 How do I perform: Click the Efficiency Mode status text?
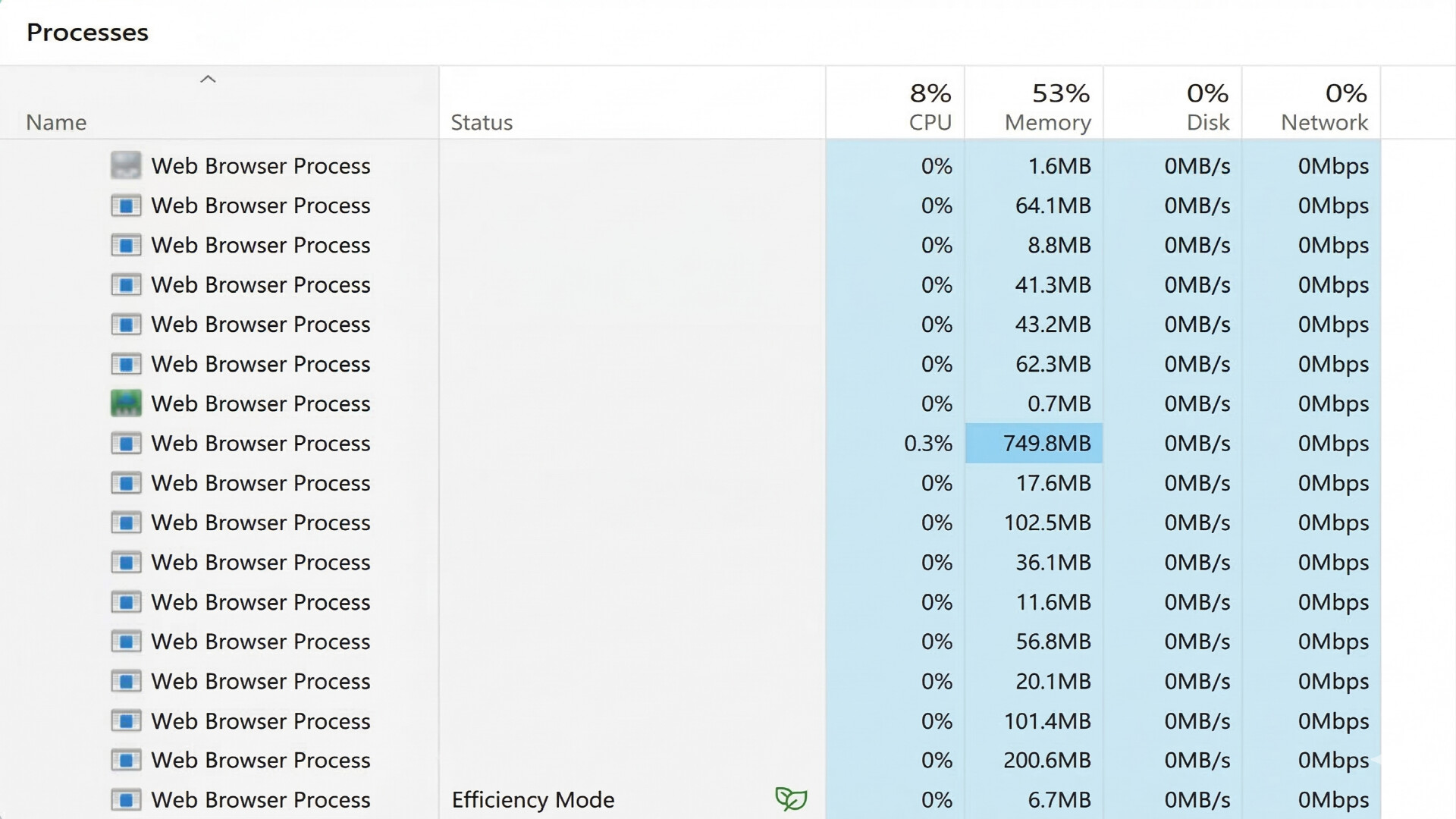coord(532,799)
